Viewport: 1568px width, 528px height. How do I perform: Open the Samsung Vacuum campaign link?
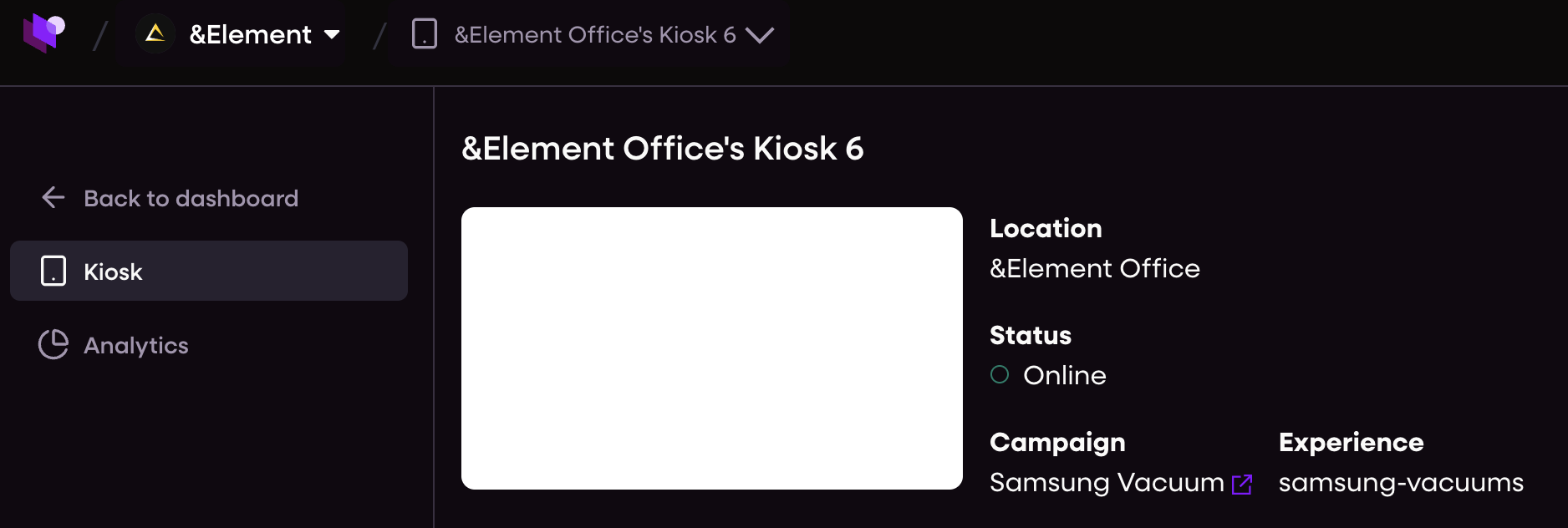coord(1107,483)
